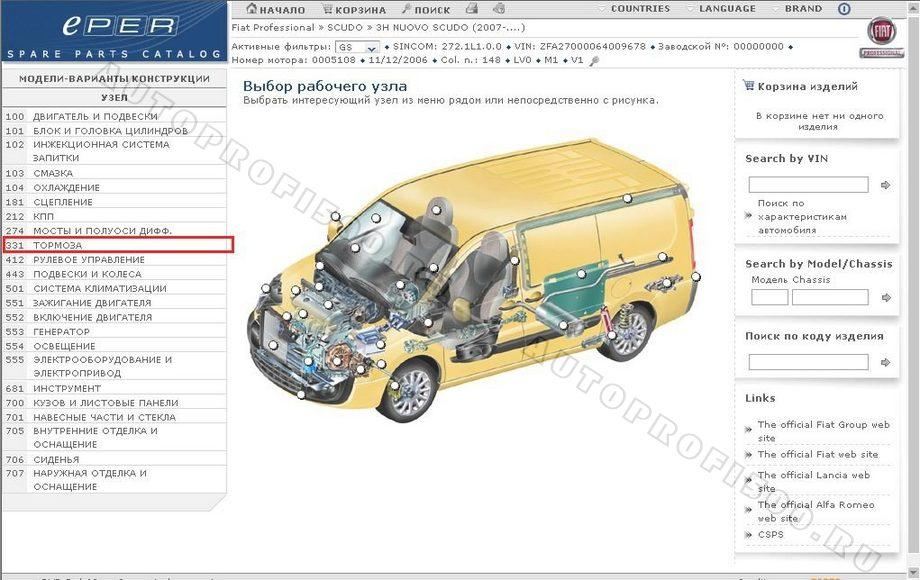The height and width of the screenshot is (580, 920).
Task: Click hotspot dot on the green sliding door
Action: coord(581,274)
